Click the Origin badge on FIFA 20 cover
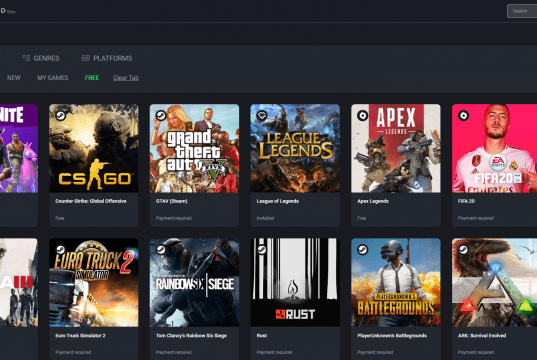537x360 pixels. 463,115
